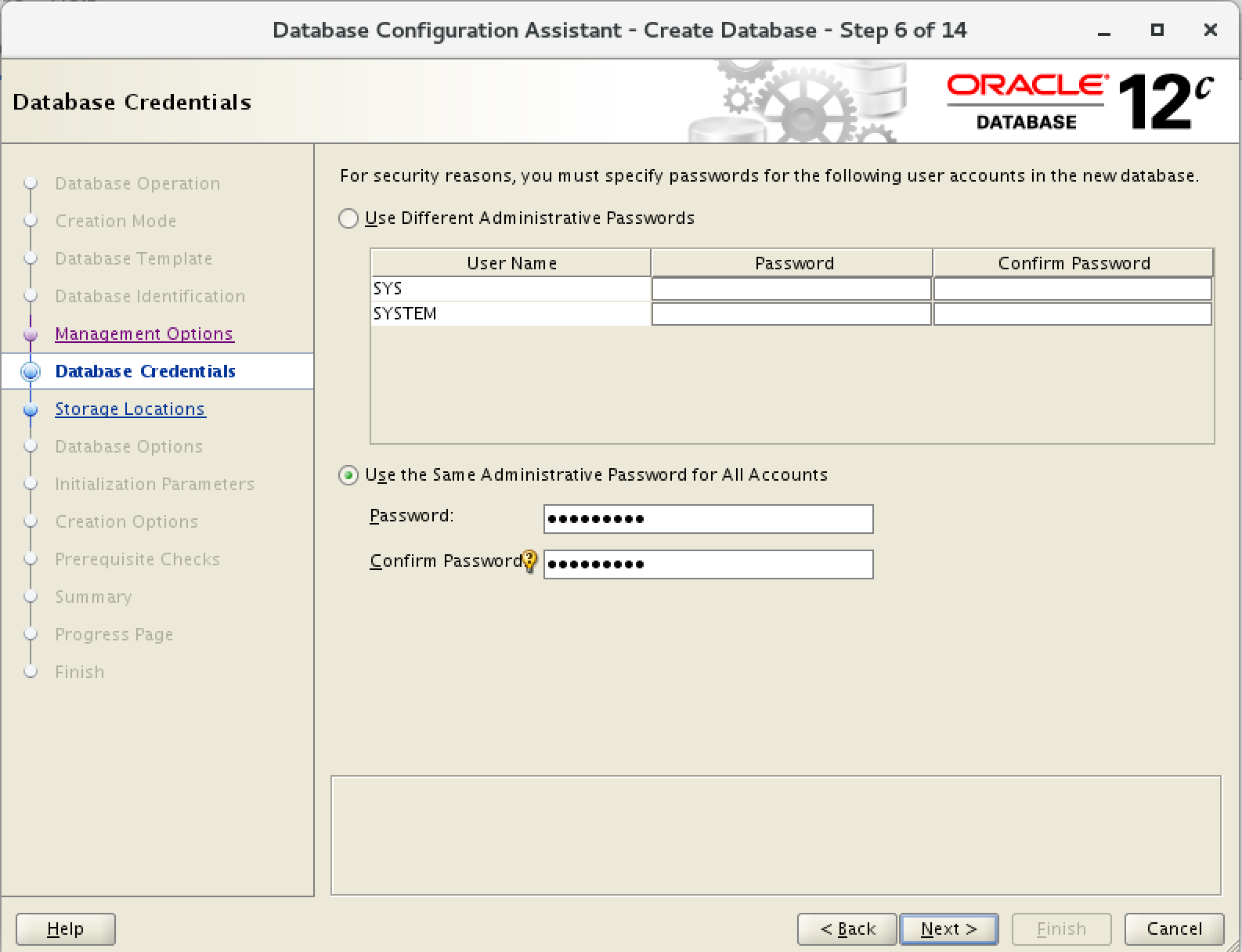The height and width of the screenshot is (952, 1242).
Task: Click the Management Options step bullet icon
Action: tap(31, 335)
